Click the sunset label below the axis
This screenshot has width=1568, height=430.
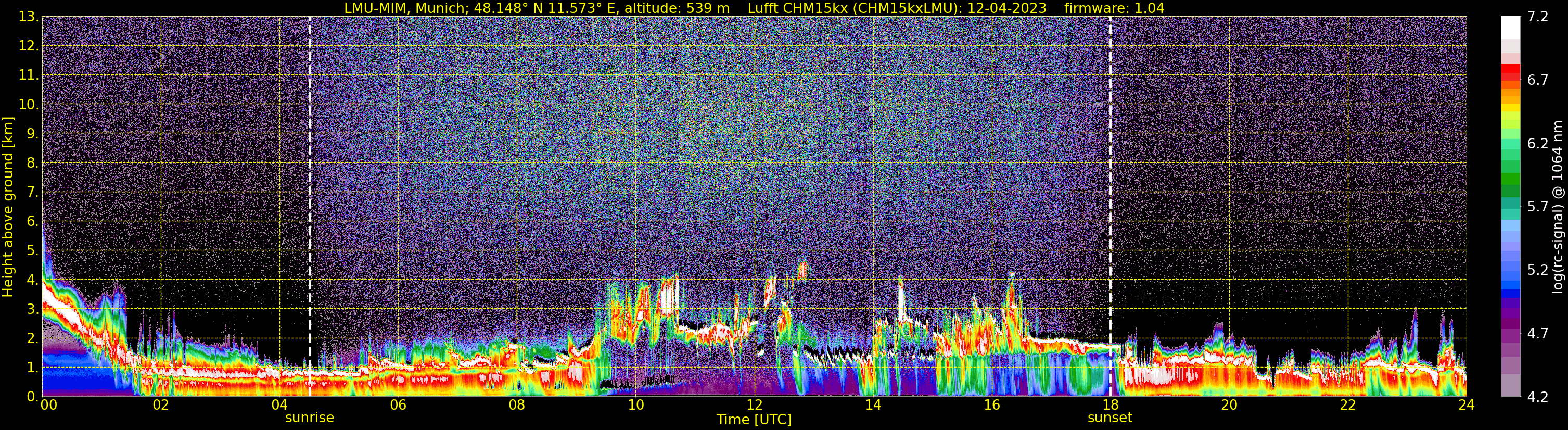(1110, 418)
